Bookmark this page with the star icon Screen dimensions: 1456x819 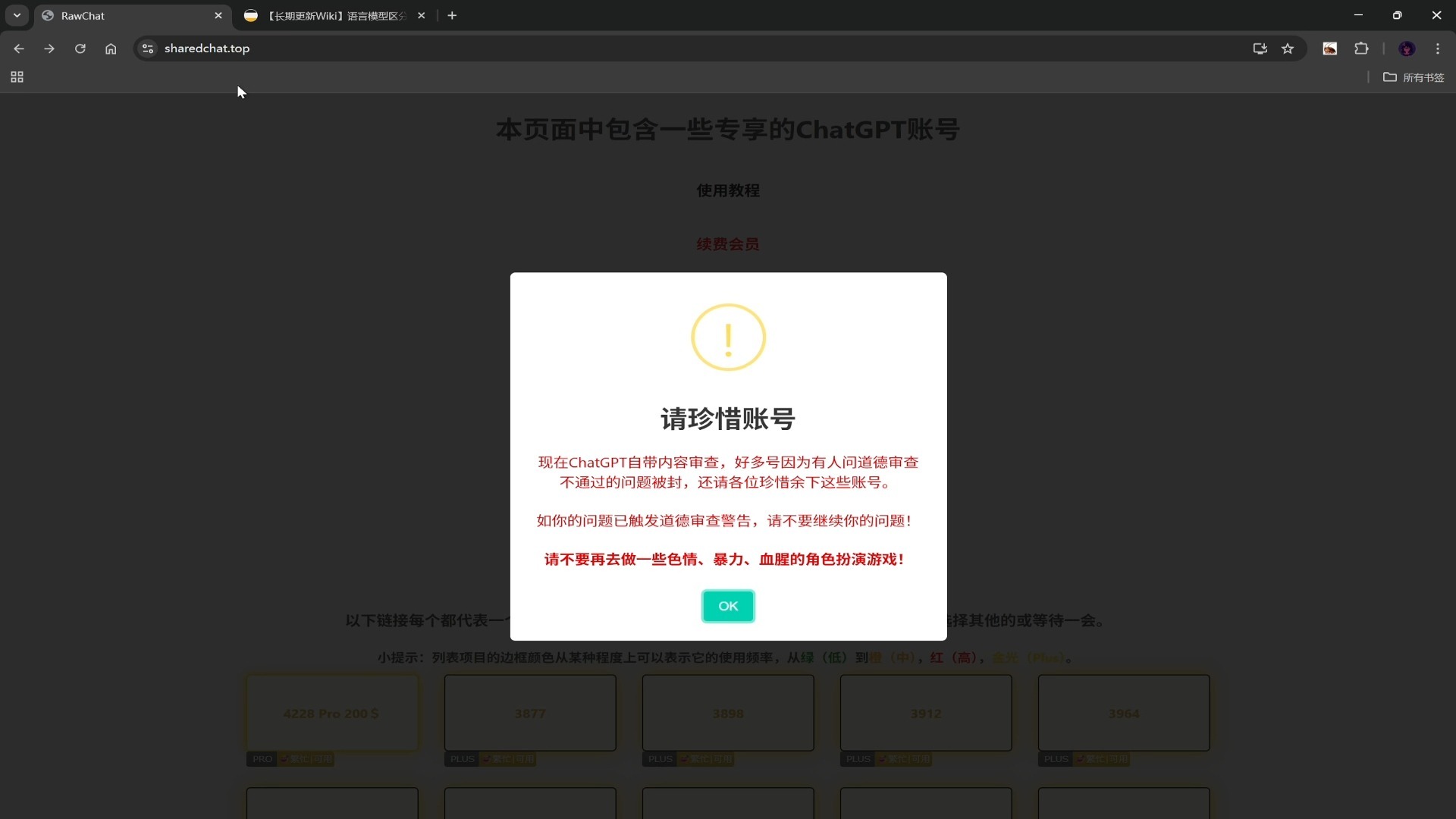coord(1288,49)
